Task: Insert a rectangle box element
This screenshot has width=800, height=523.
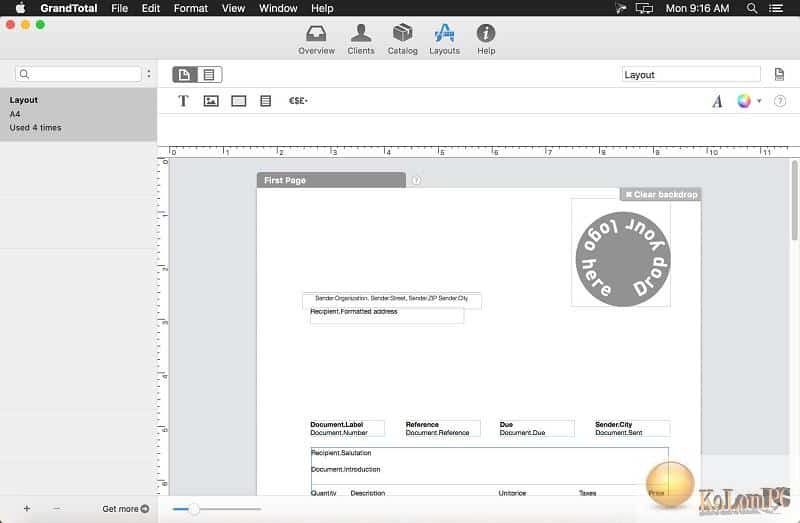Action: [x=238, y=101]
